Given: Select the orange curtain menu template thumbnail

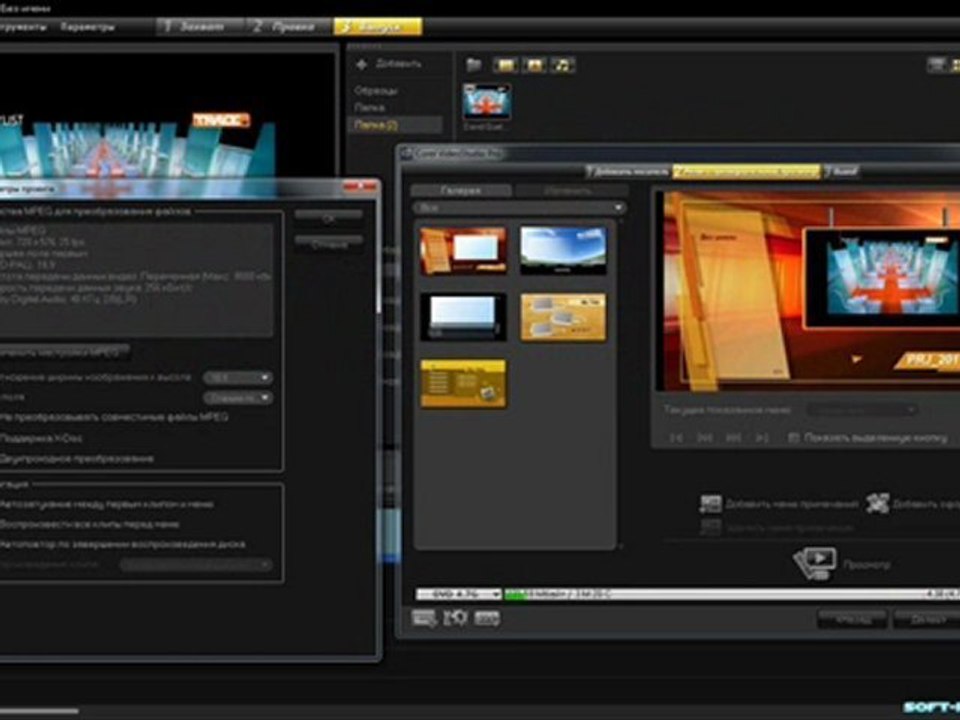Looking at the screenshot, I should pyautogui.click(x=463, y=250).
